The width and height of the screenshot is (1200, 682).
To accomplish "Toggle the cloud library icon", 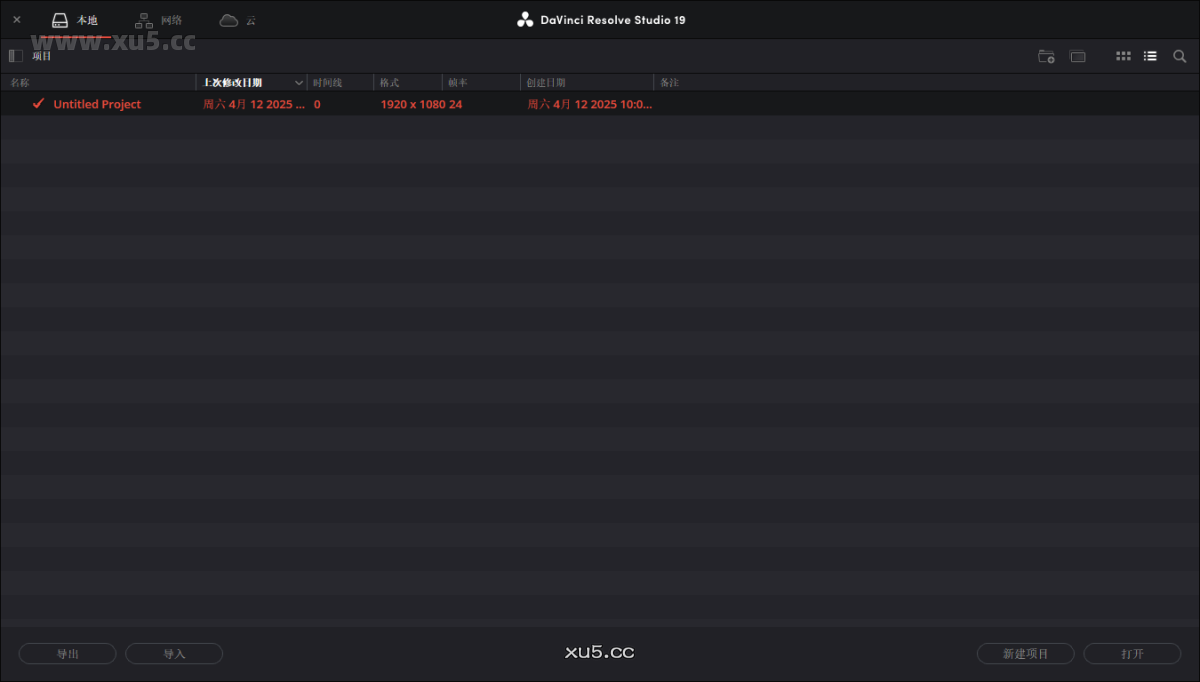I will (231, 18).
